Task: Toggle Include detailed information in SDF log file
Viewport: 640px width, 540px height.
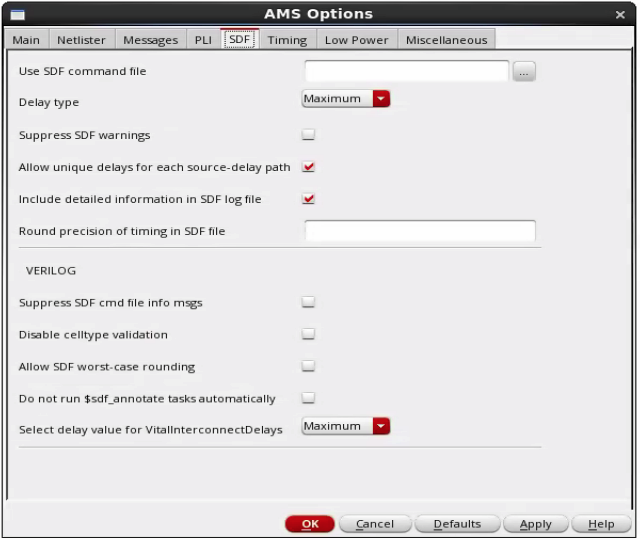Action: coord(309,199)
